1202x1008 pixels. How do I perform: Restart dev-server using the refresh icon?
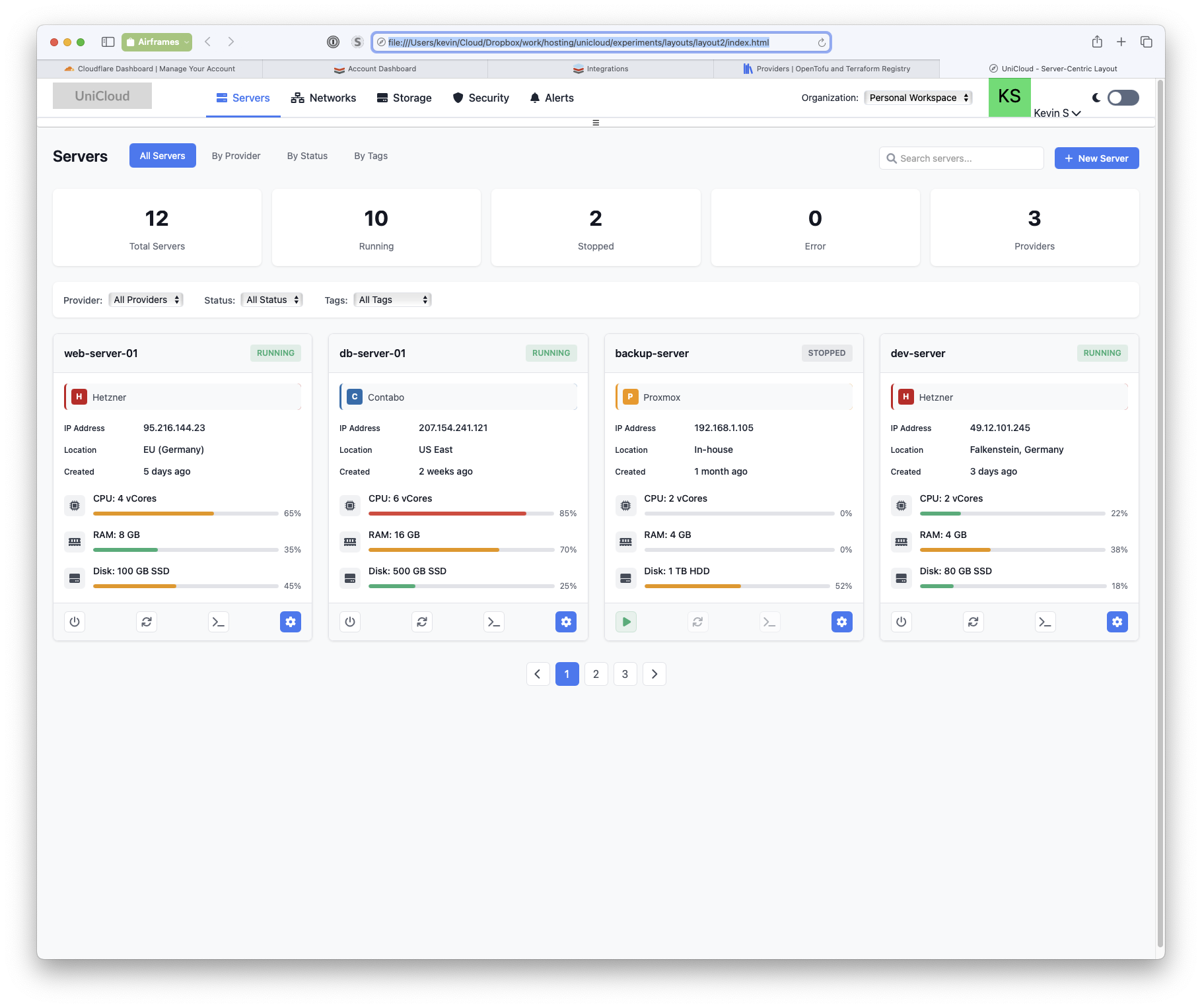(x=973, y=622)
